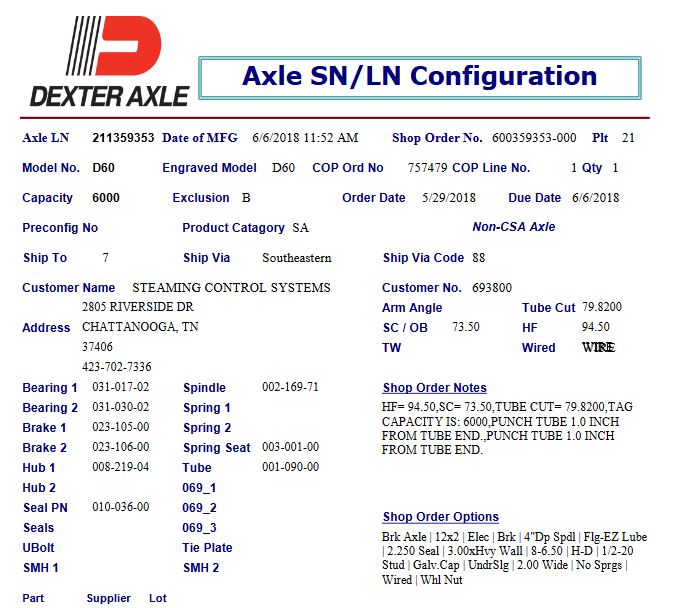The height and width of the screenshot is (608, 675).
Task: Click the Seal PN value 010-036-00
Action: [x=121, y=507]
